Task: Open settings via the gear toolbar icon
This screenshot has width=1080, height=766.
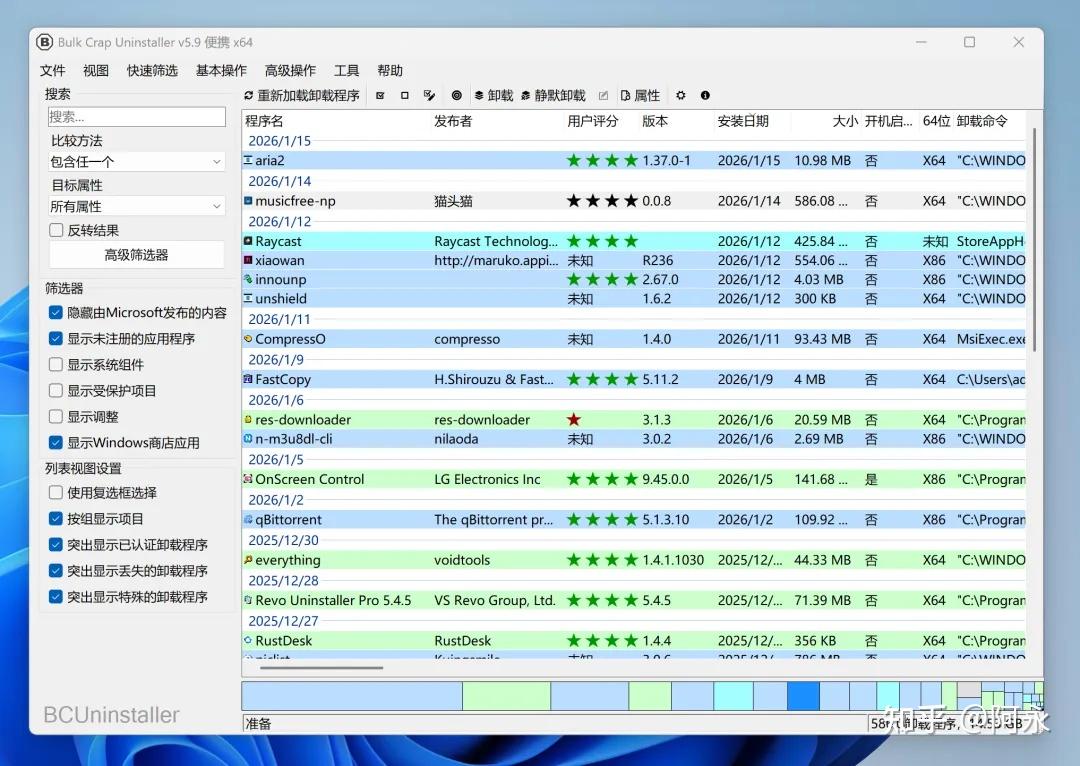Action: click(681, 96)
